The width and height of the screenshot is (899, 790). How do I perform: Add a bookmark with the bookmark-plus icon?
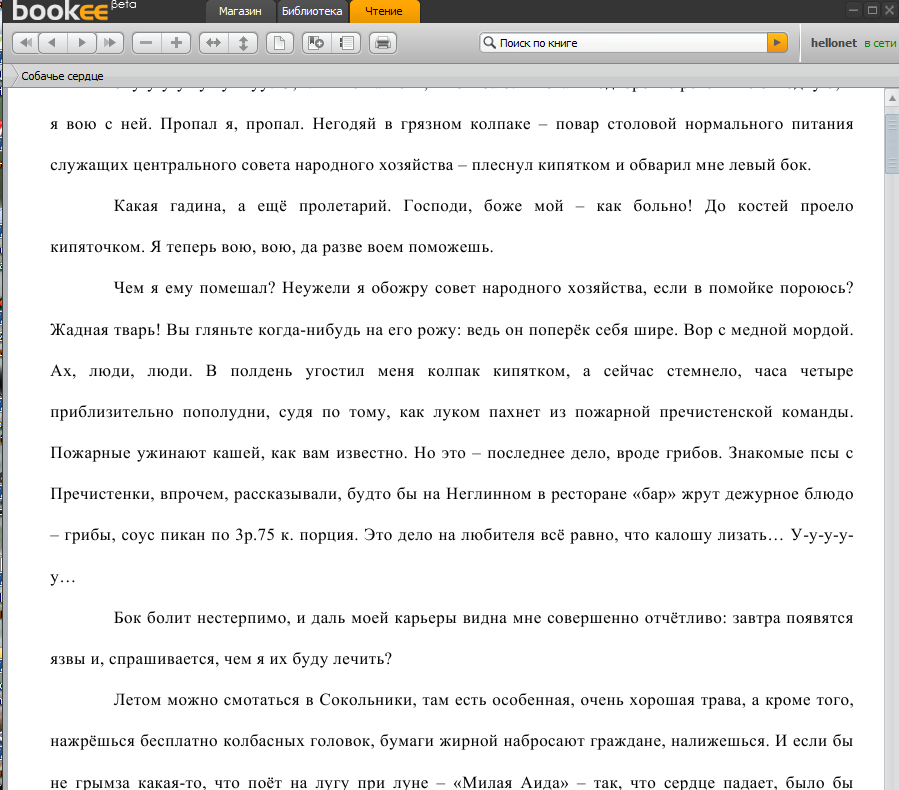(x=316, y=43)
